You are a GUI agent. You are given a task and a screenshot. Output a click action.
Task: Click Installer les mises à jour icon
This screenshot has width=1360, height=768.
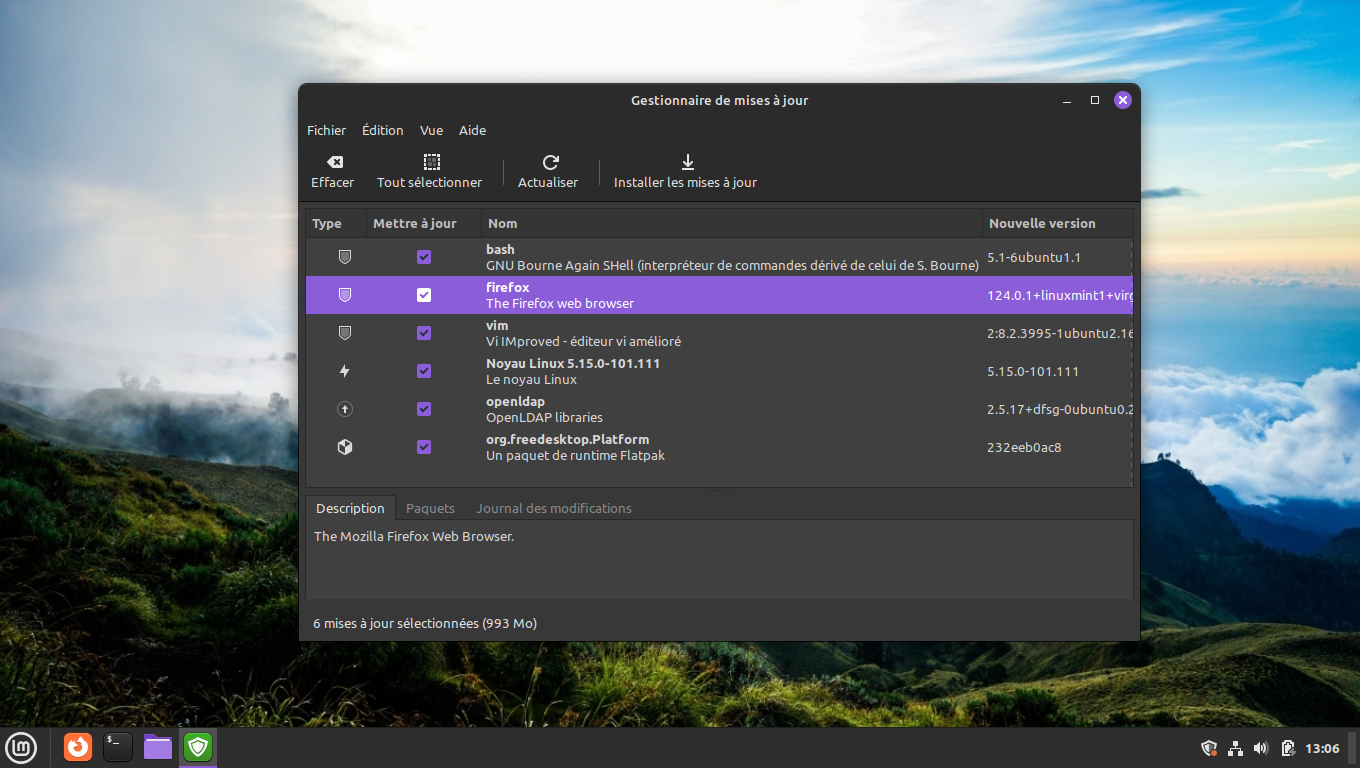pos(686,162)
